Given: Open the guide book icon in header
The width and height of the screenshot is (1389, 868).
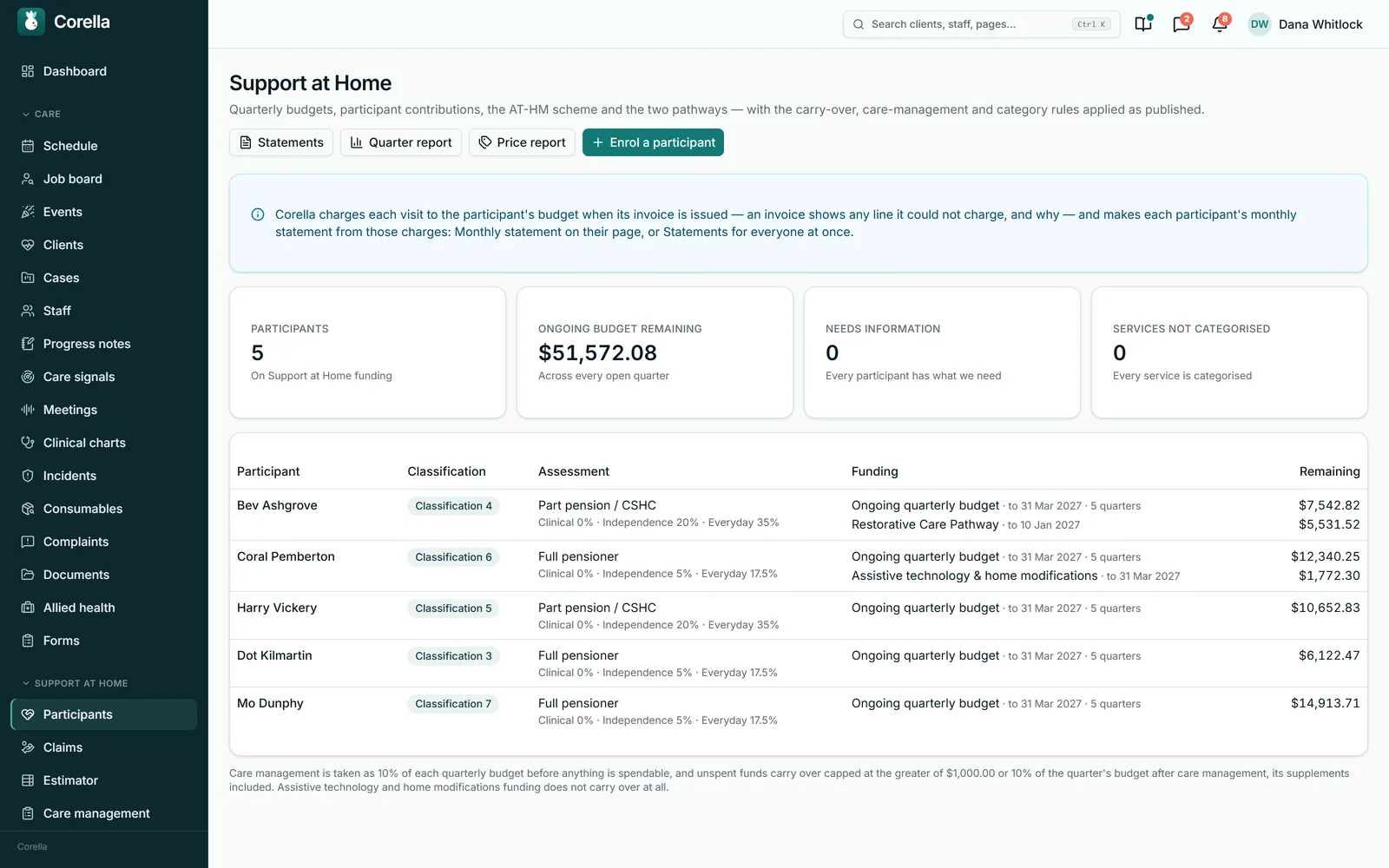Looking at the screenshot, I should point(1143,24).
